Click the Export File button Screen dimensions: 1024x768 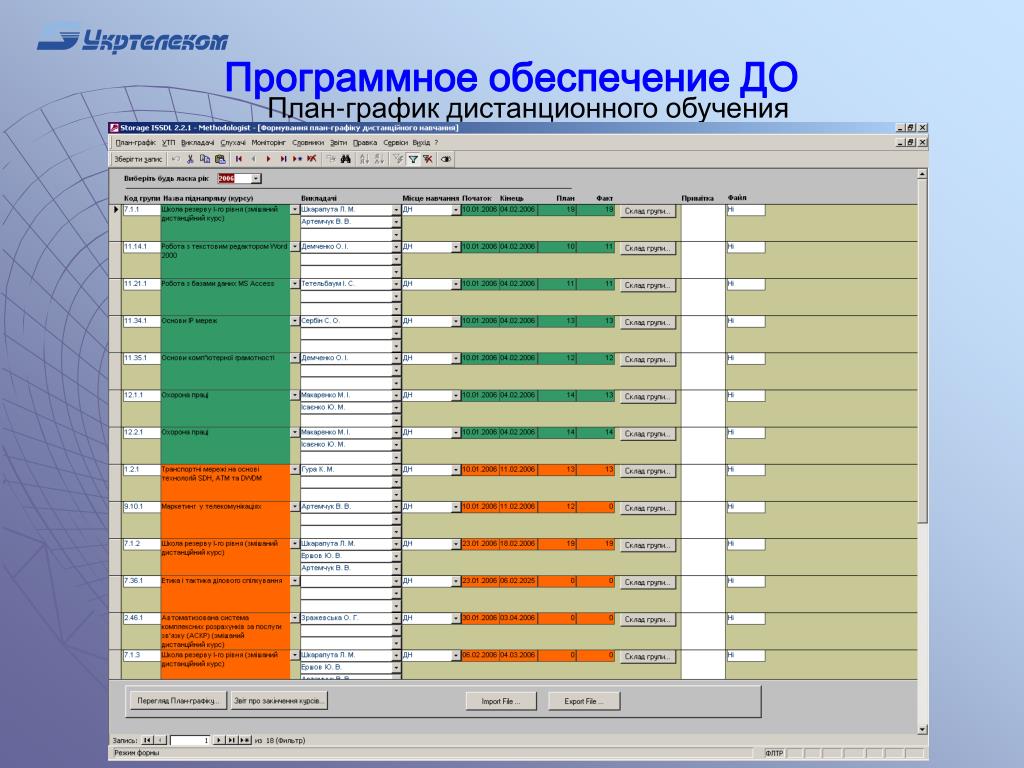[583, 701]
